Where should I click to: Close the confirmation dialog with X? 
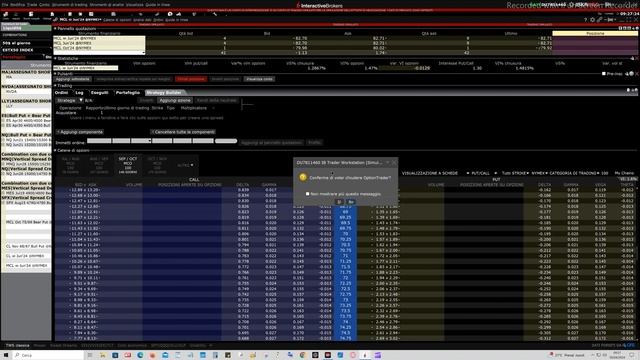[394, 162]
